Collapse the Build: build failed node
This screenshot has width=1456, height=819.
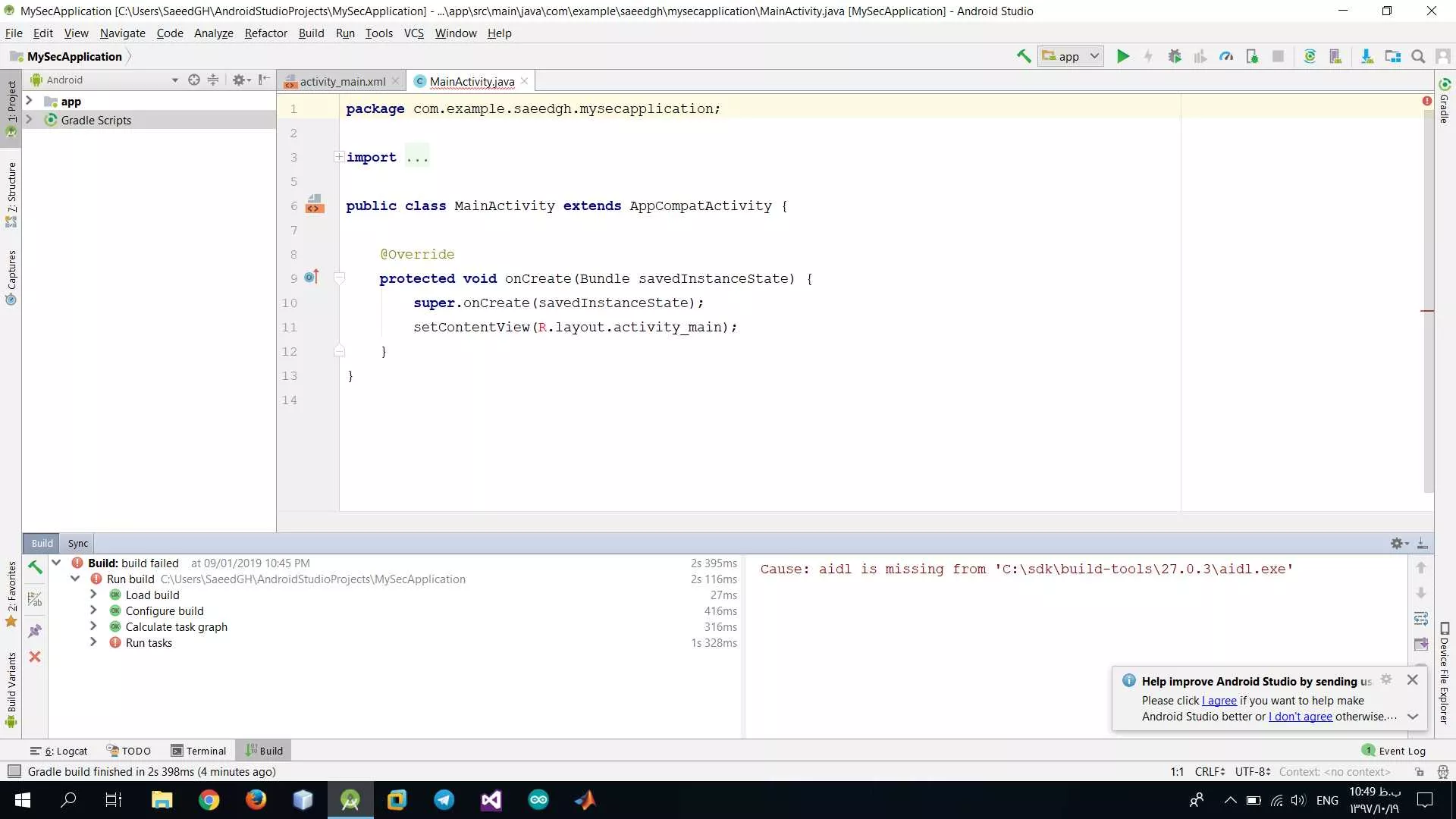(x=56, y=563)
